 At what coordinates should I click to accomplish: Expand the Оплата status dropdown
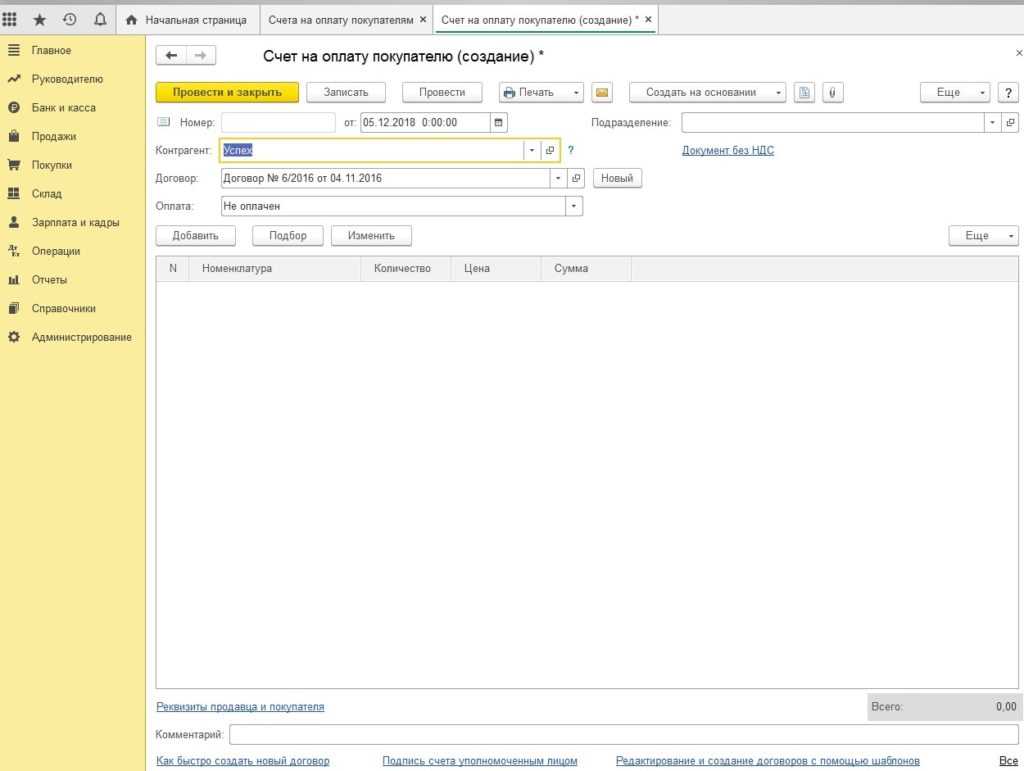pyautogui.click(x=574, y=206)
